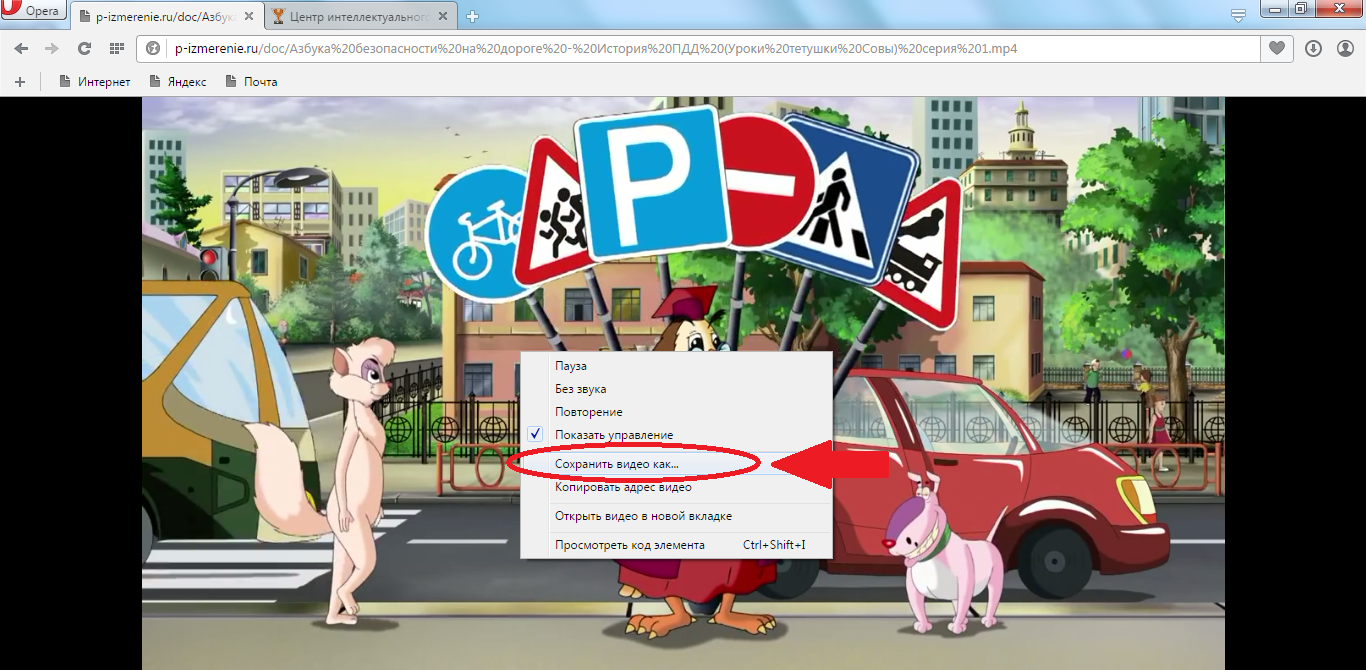Close the Центр интеллектуального tab
The height and width of the screenshot is (670, 1366).
point(444,16)
